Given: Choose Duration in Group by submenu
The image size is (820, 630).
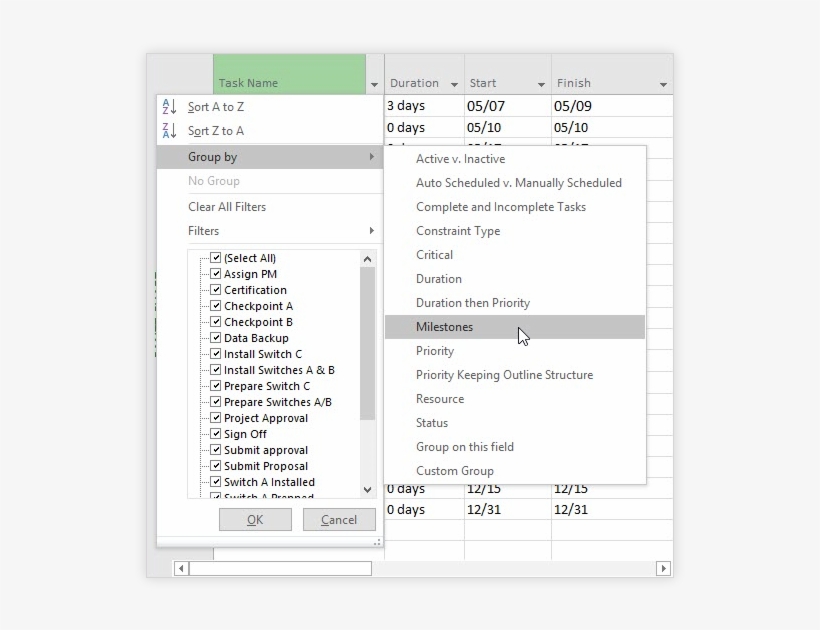Looking at the screenshot, I should click(x=515, y=279).
